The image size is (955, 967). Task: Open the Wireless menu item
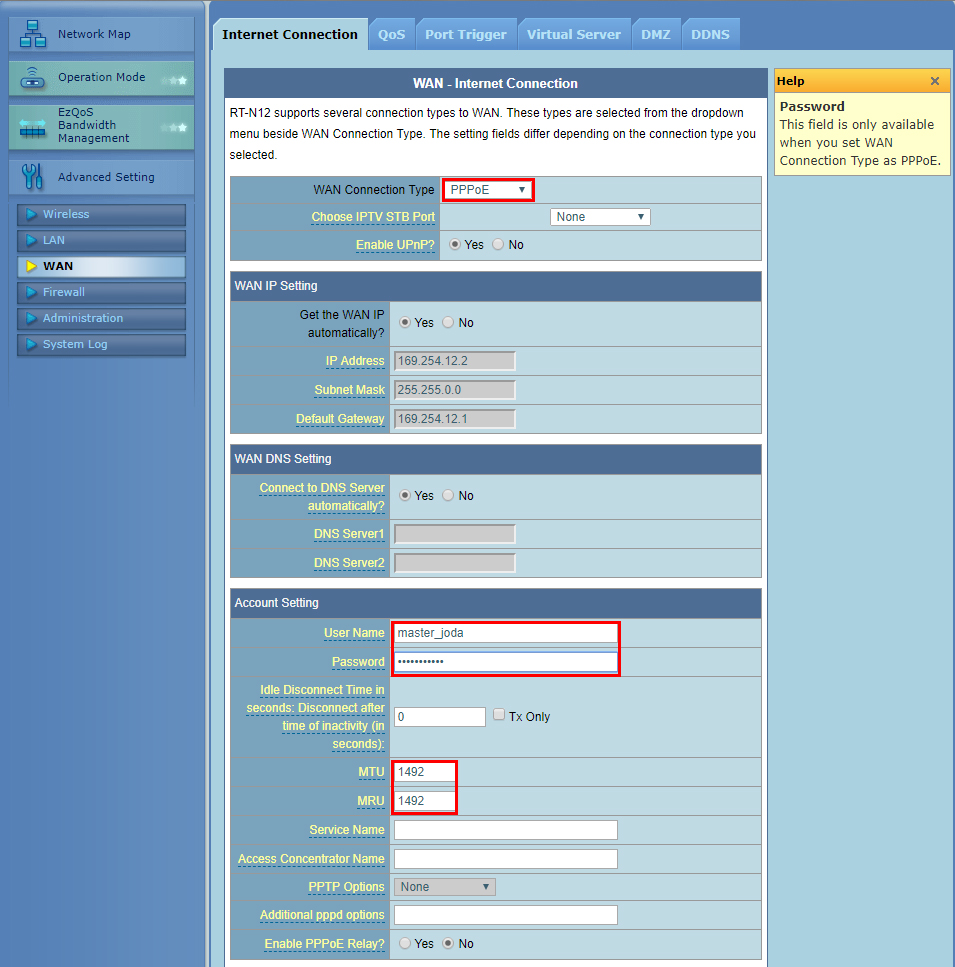click(101, 215)
